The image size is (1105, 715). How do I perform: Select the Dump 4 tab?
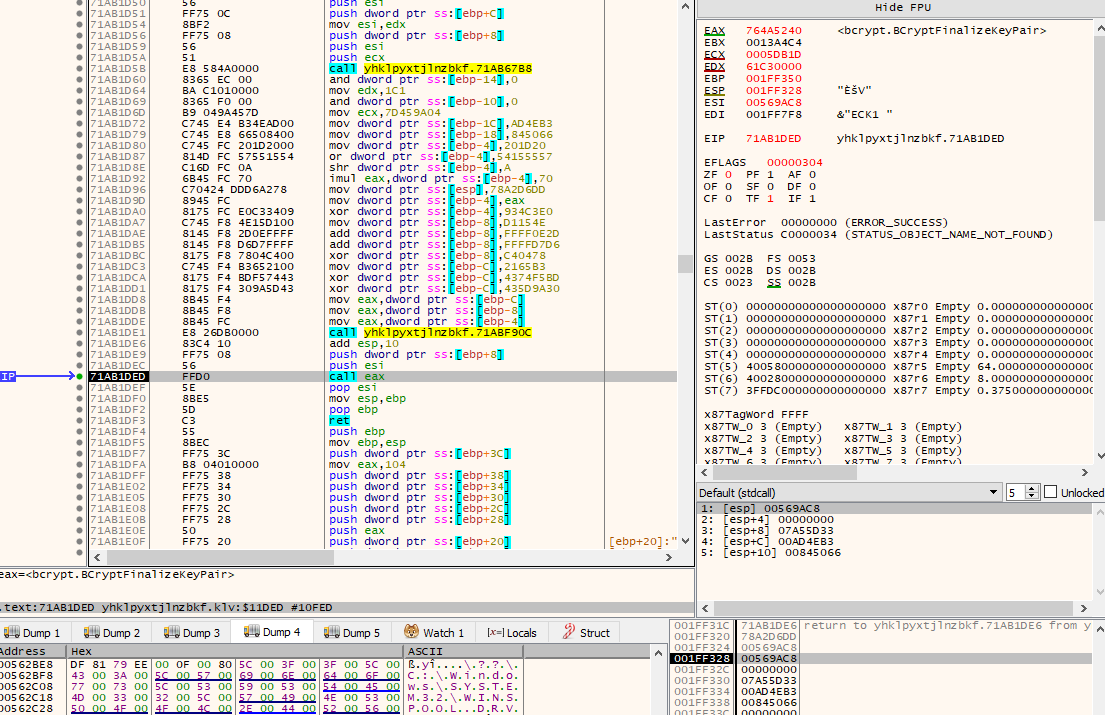272,632
